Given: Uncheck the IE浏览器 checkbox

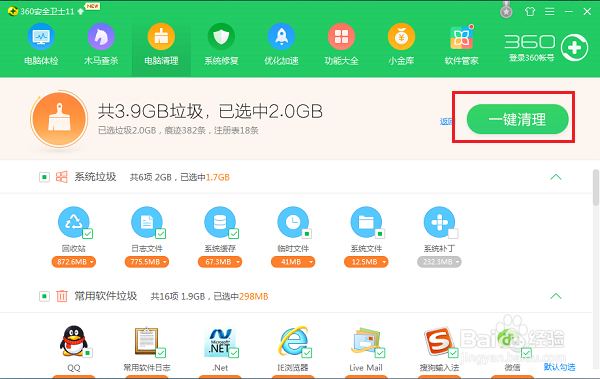Looking at the screenshot, I should point(307,353).
